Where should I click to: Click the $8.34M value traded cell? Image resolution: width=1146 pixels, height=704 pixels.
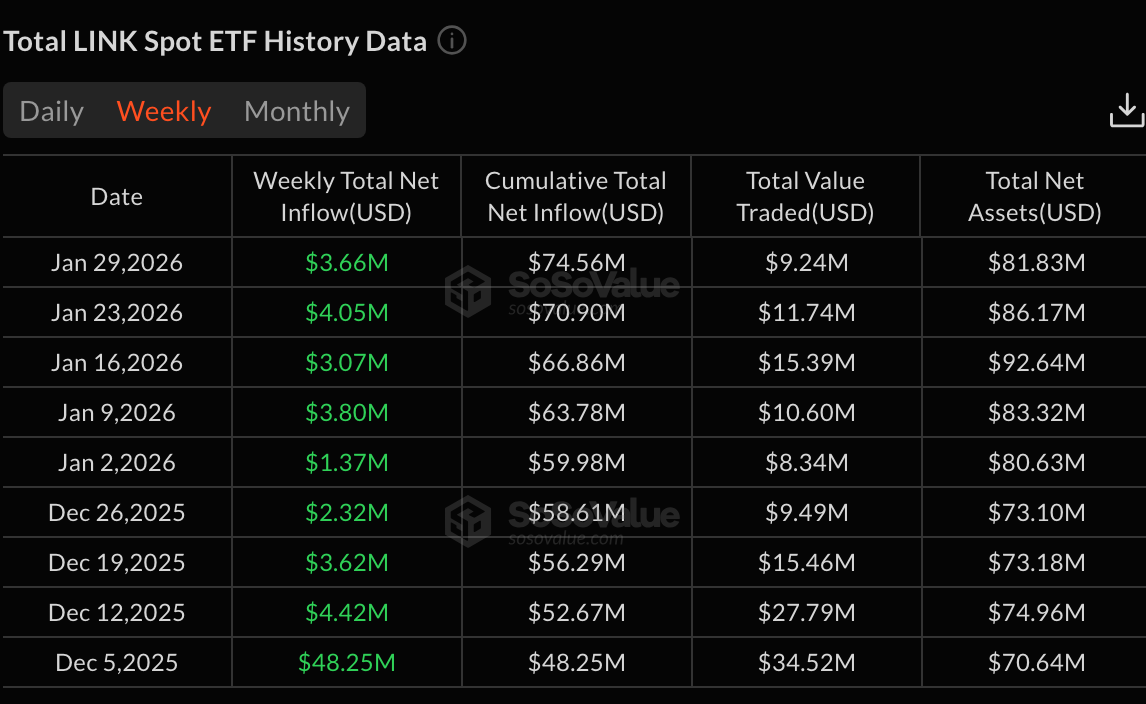805,463
